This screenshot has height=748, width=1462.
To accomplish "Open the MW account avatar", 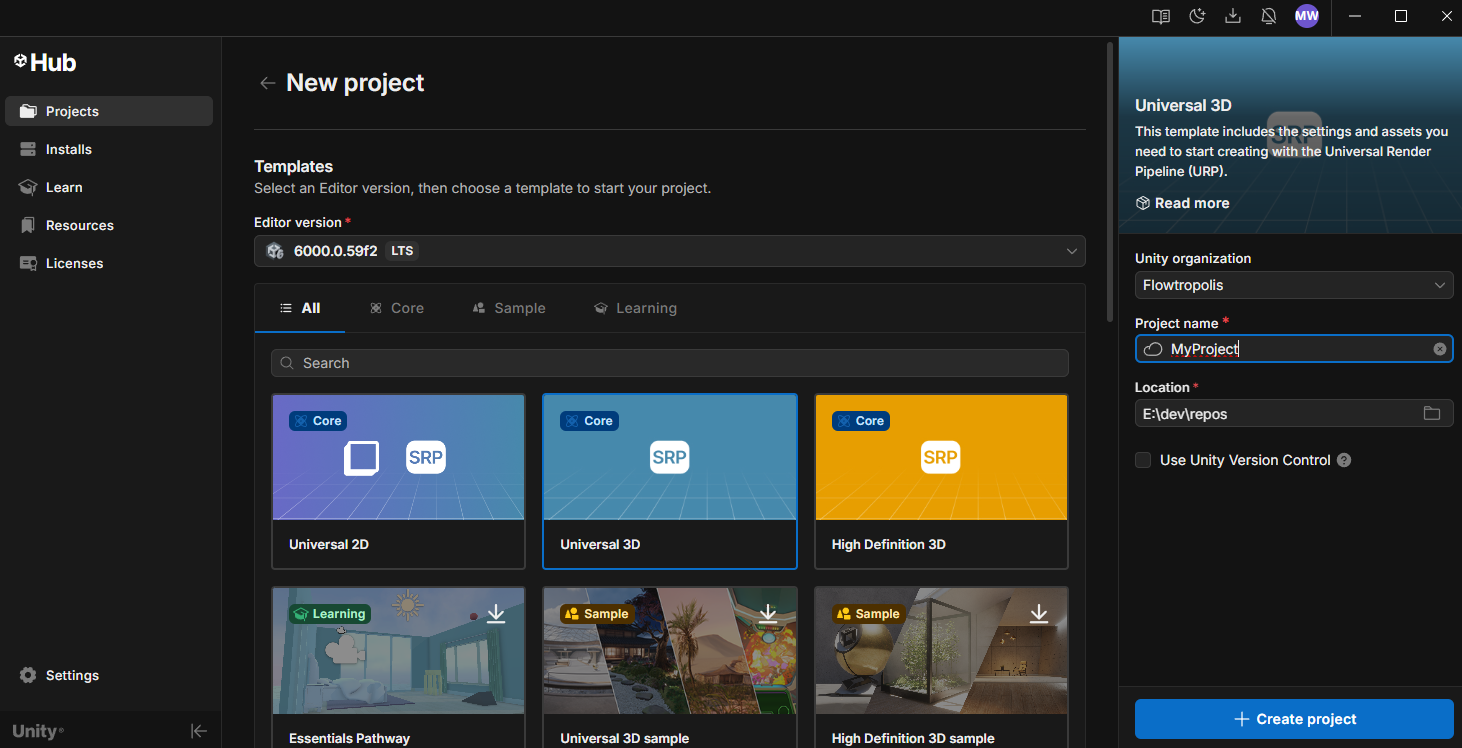I will (x=1306, y=16).
